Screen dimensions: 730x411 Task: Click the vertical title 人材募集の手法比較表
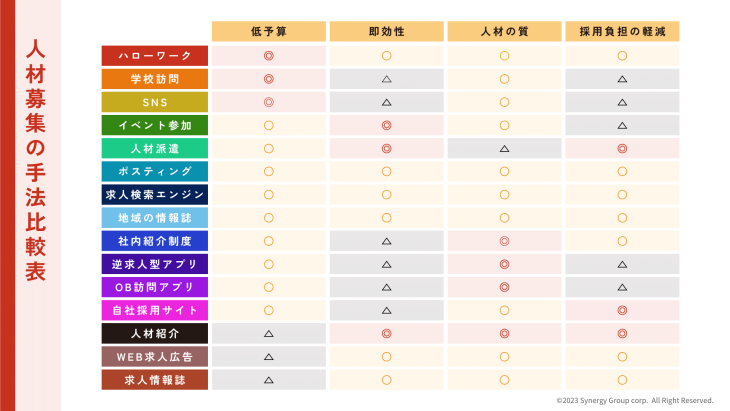(35, 160)
